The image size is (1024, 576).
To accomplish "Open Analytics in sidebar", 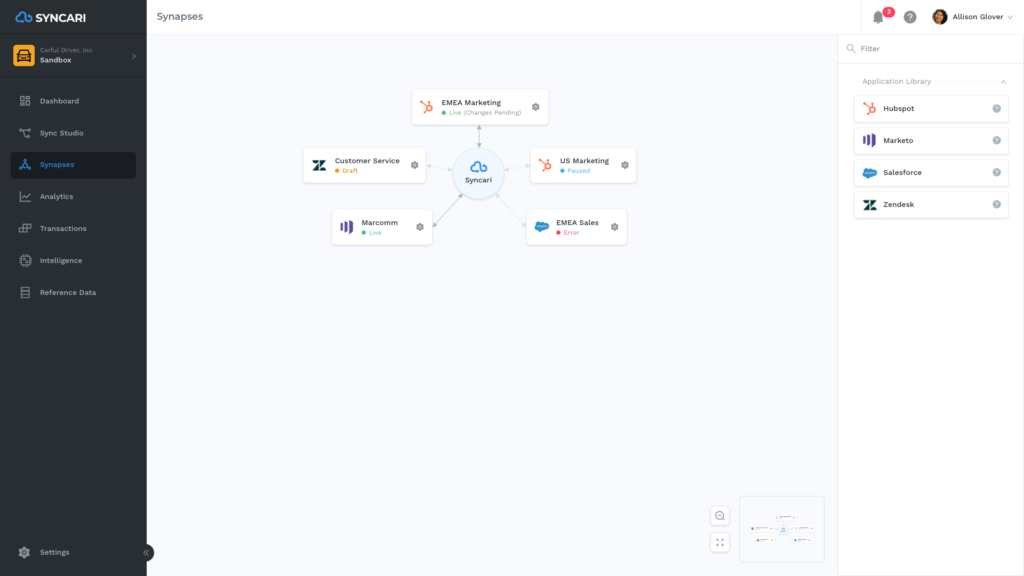I will click(73, 197).
